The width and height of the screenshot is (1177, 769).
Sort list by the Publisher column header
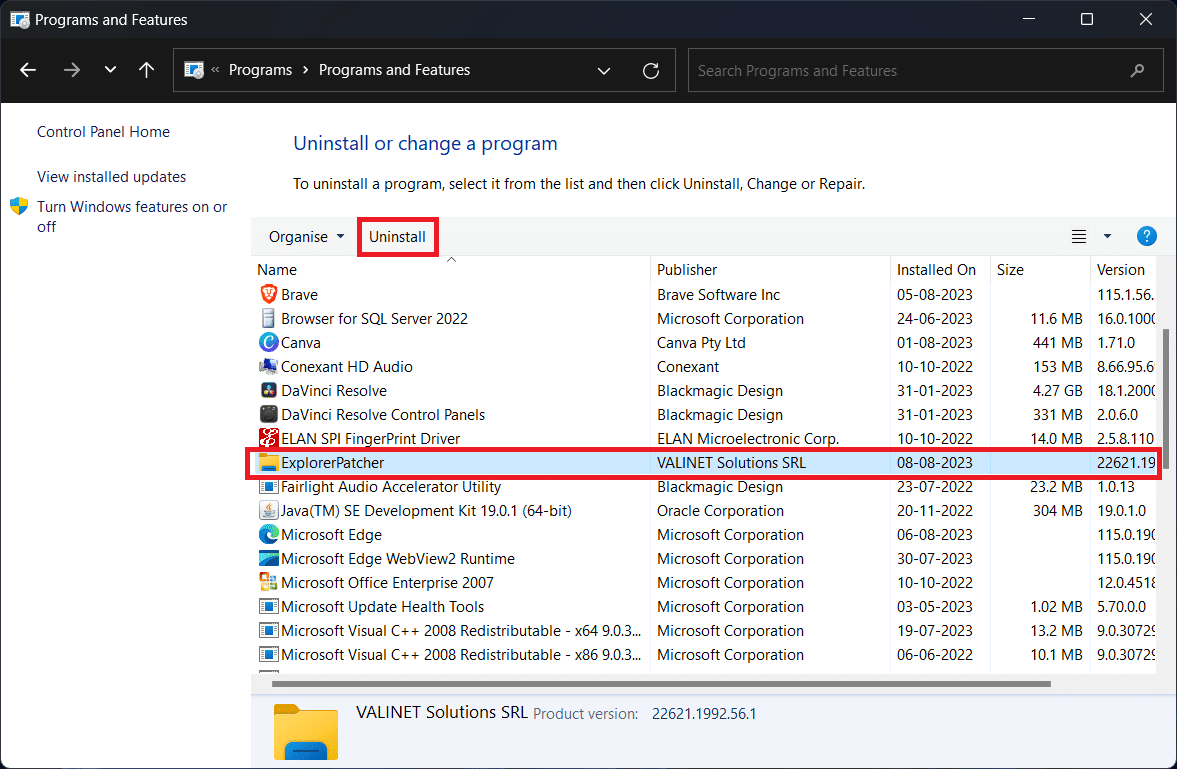(686, 269)
